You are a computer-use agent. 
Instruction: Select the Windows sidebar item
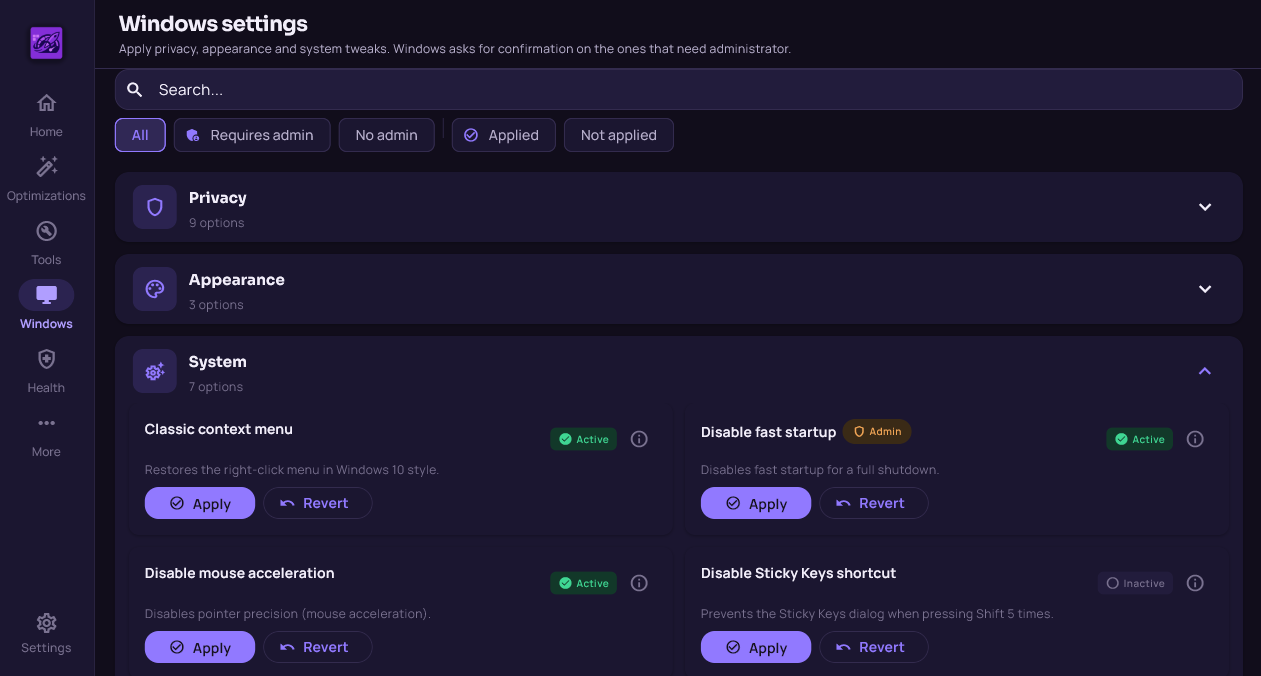click(46, 306)
